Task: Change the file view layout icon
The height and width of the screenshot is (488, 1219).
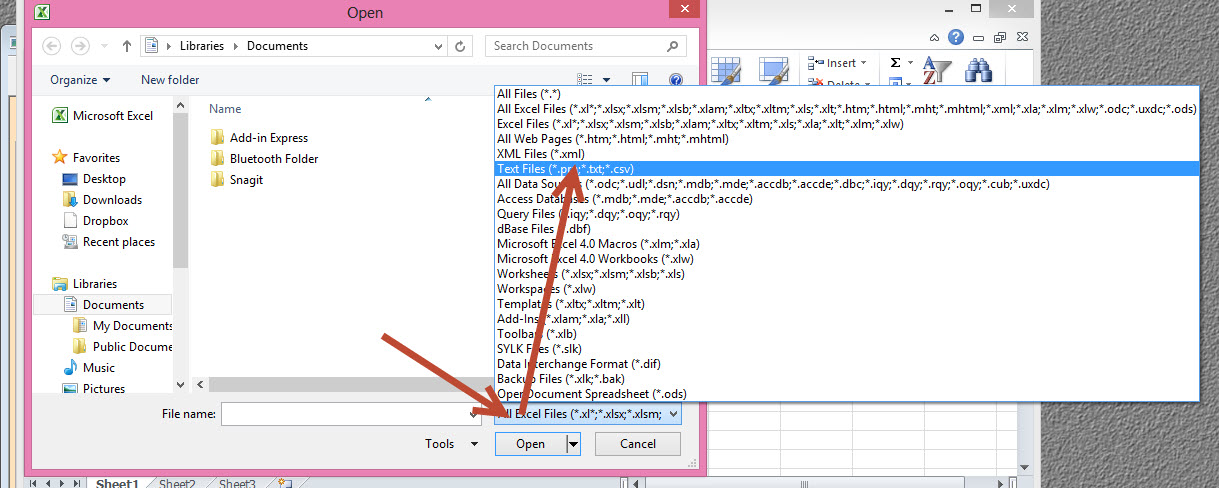Action: click(585, 80)
